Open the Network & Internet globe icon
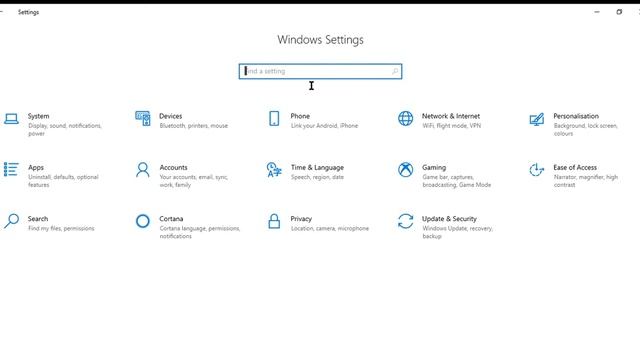Screen dimensions: 640x360 [405, 118]
